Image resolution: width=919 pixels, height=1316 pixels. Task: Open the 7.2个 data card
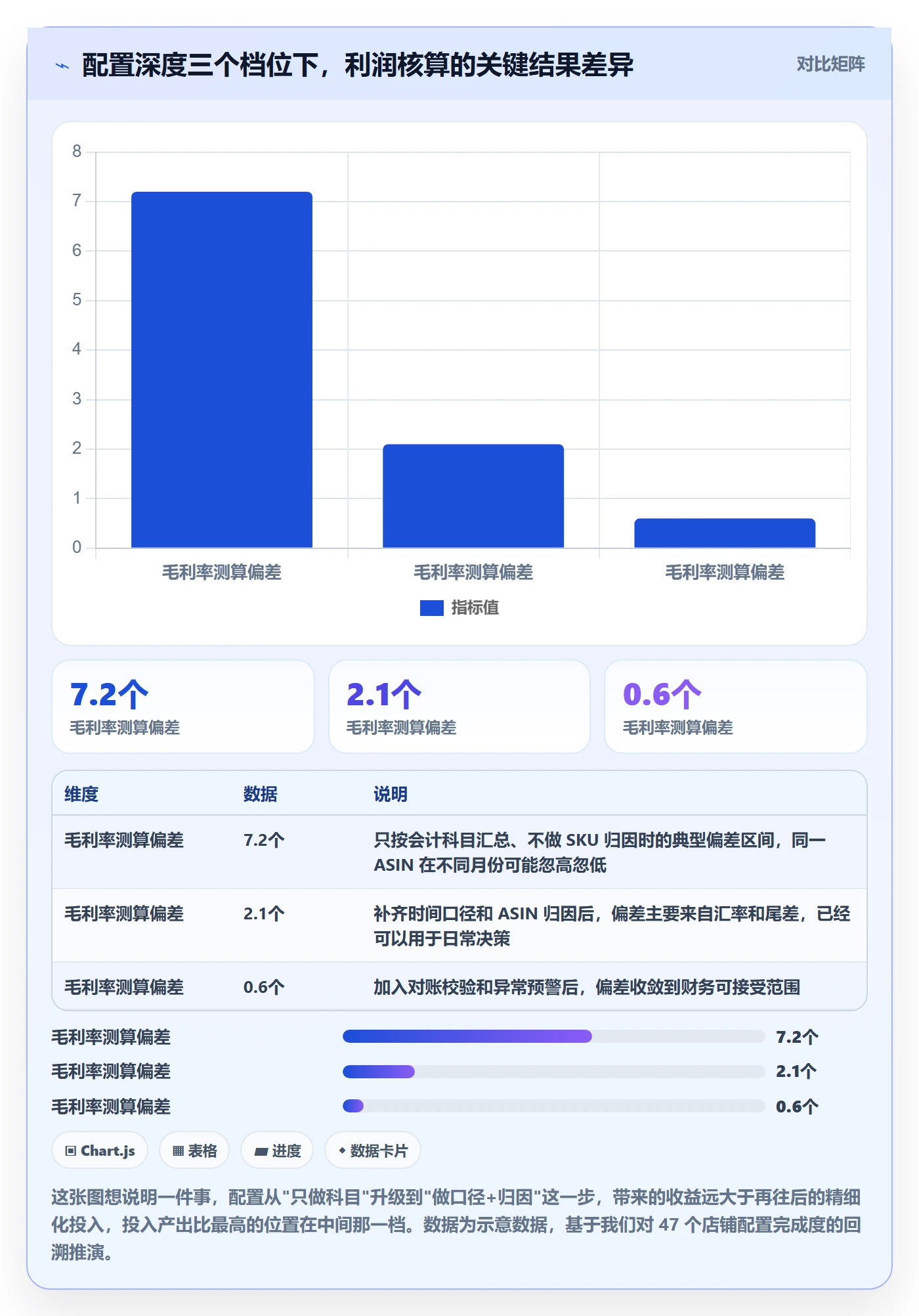[x=183, y=707]
